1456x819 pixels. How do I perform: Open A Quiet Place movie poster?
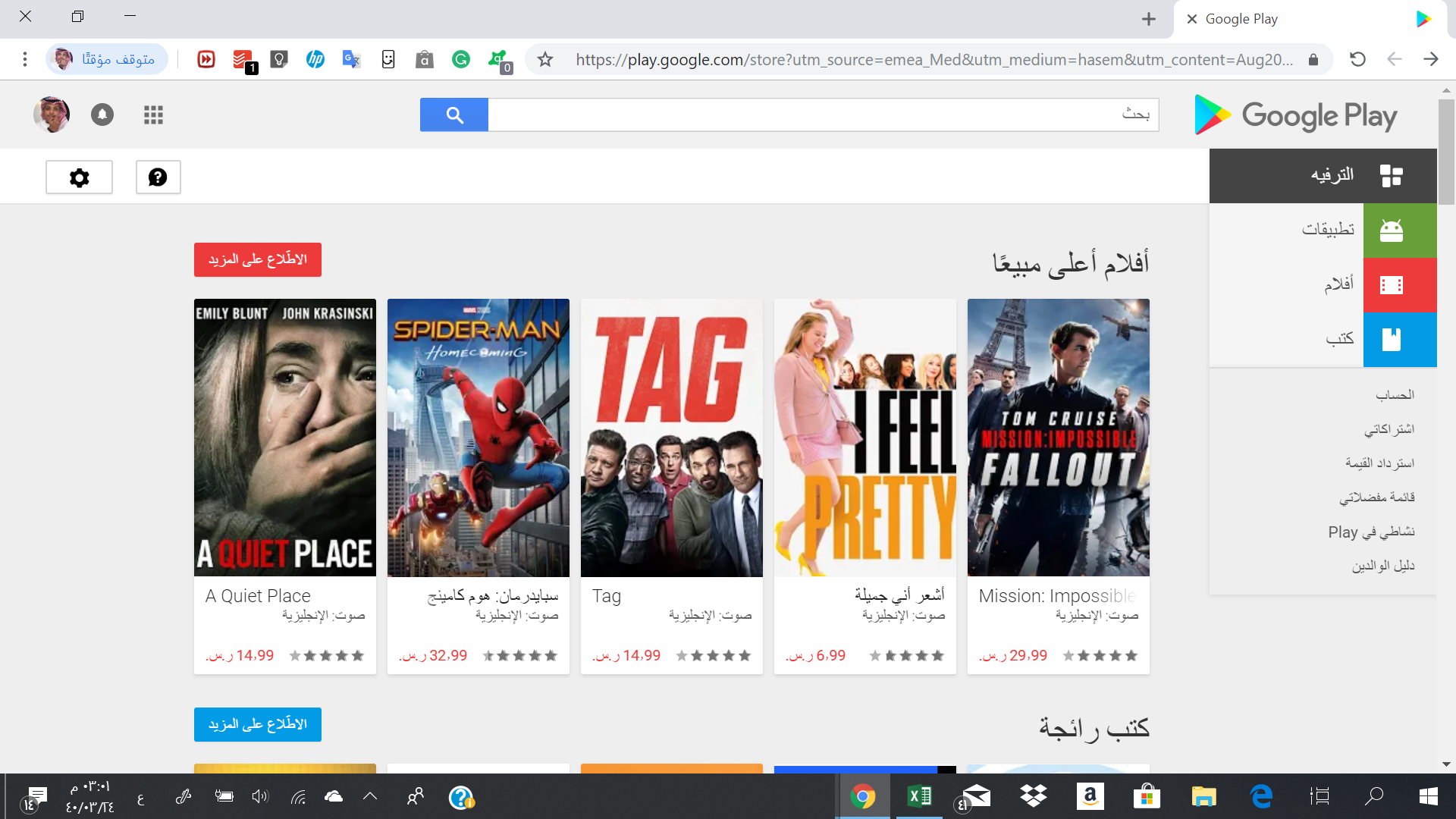click(x=285, y=438)
